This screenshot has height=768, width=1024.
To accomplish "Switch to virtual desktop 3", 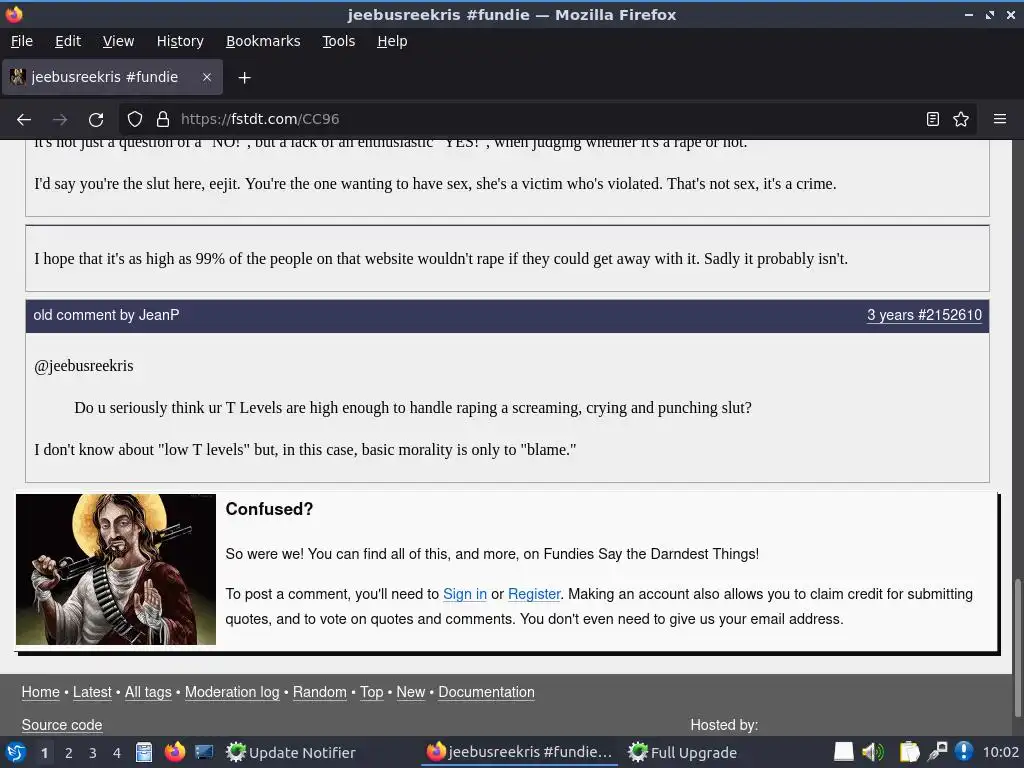I will (x=93, y=753).
